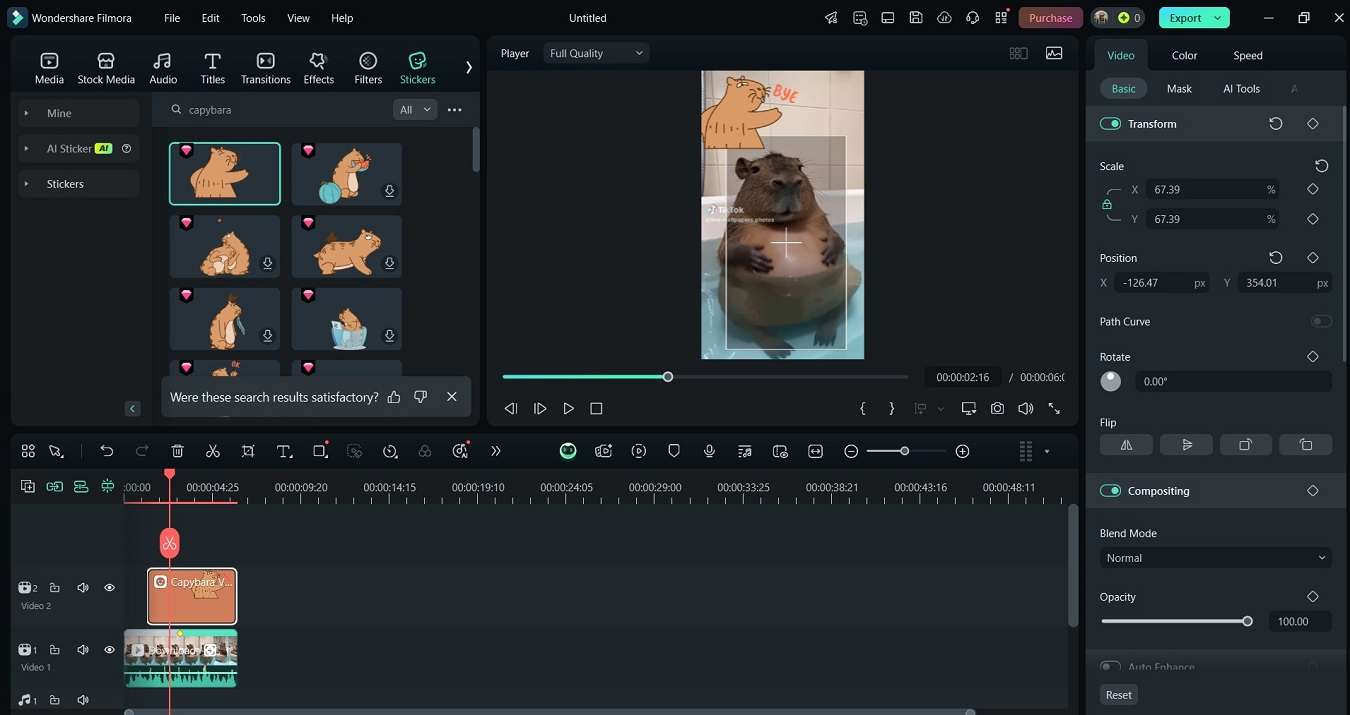Open the Stock Media panel

pyautogui.click(x=106, y=68)
